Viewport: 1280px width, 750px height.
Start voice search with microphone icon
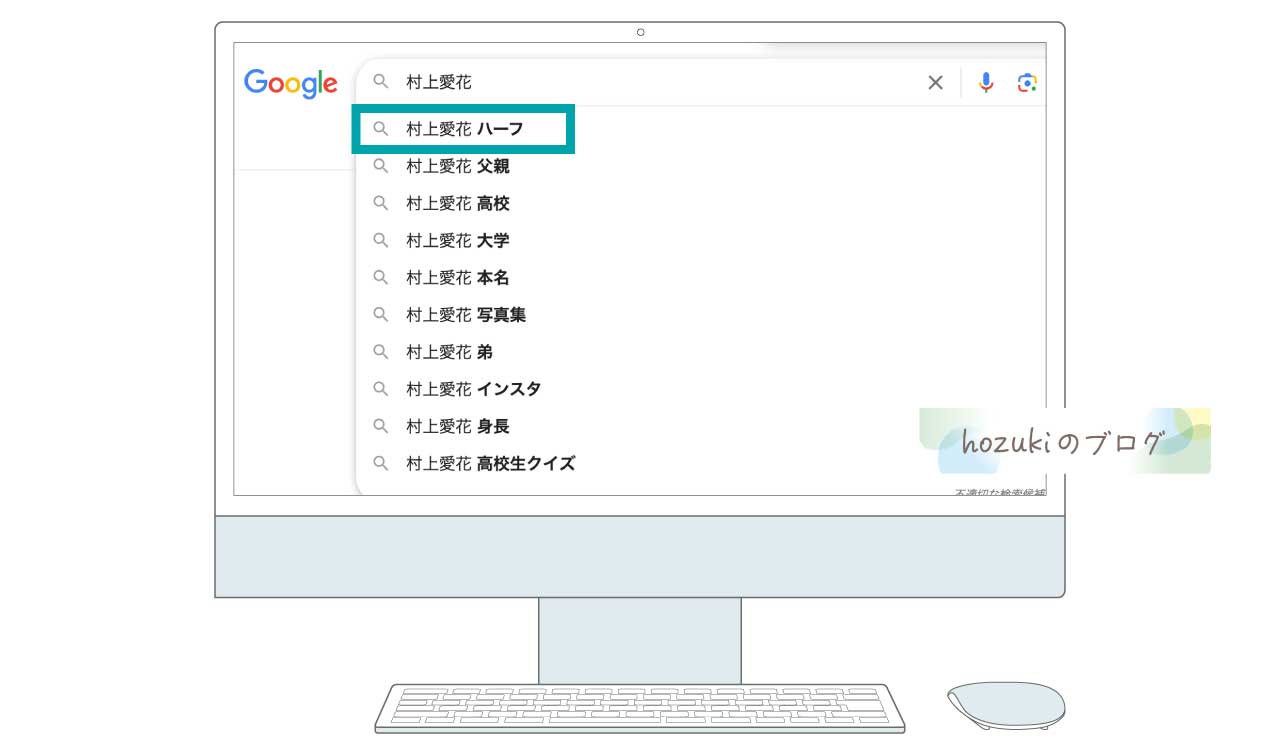[x=986, y=83]
